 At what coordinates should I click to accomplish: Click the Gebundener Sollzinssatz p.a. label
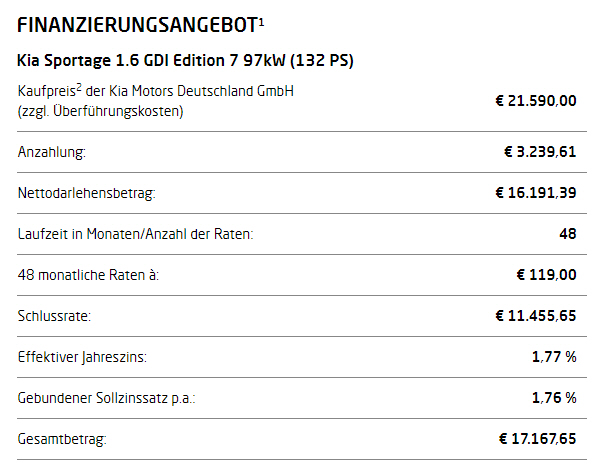(106, 398)
